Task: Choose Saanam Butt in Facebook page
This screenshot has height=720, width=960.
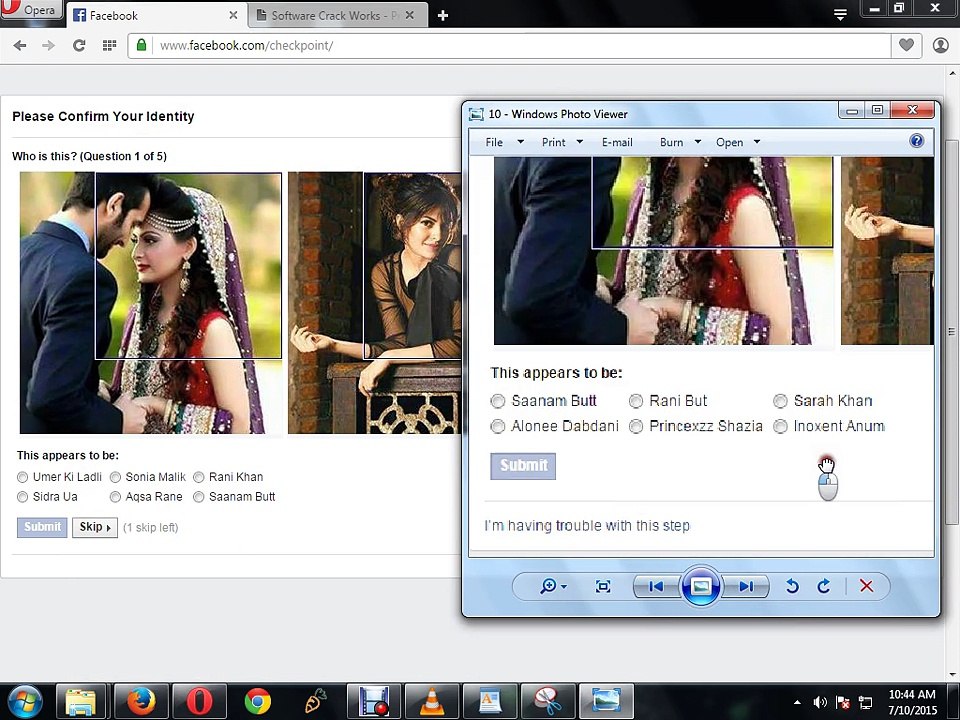Action: 198,497
